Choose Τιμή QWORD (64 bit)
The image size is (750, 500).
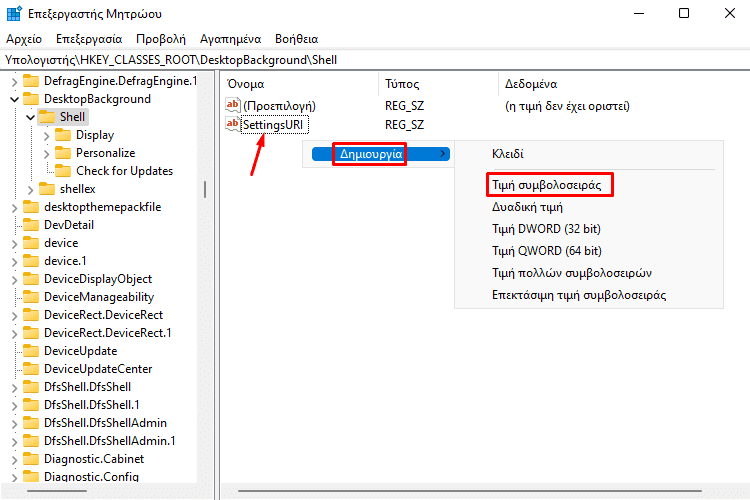(x=547, y=251)
